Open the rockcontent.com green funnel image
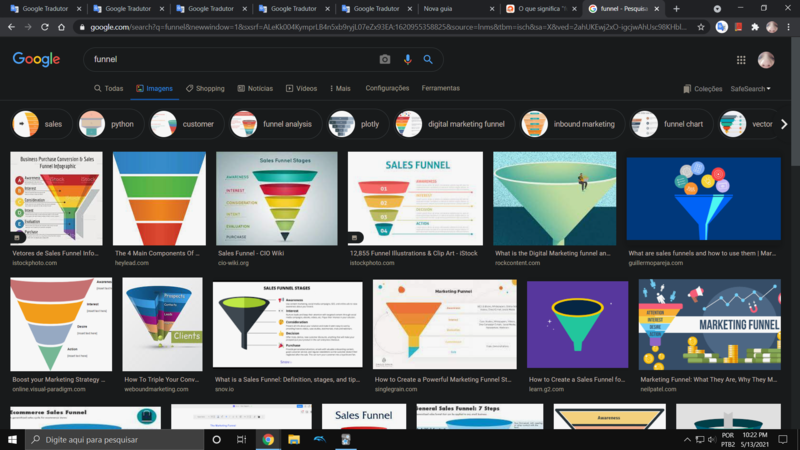The width and height of the screenshot is (800, 450). point(555,198)
